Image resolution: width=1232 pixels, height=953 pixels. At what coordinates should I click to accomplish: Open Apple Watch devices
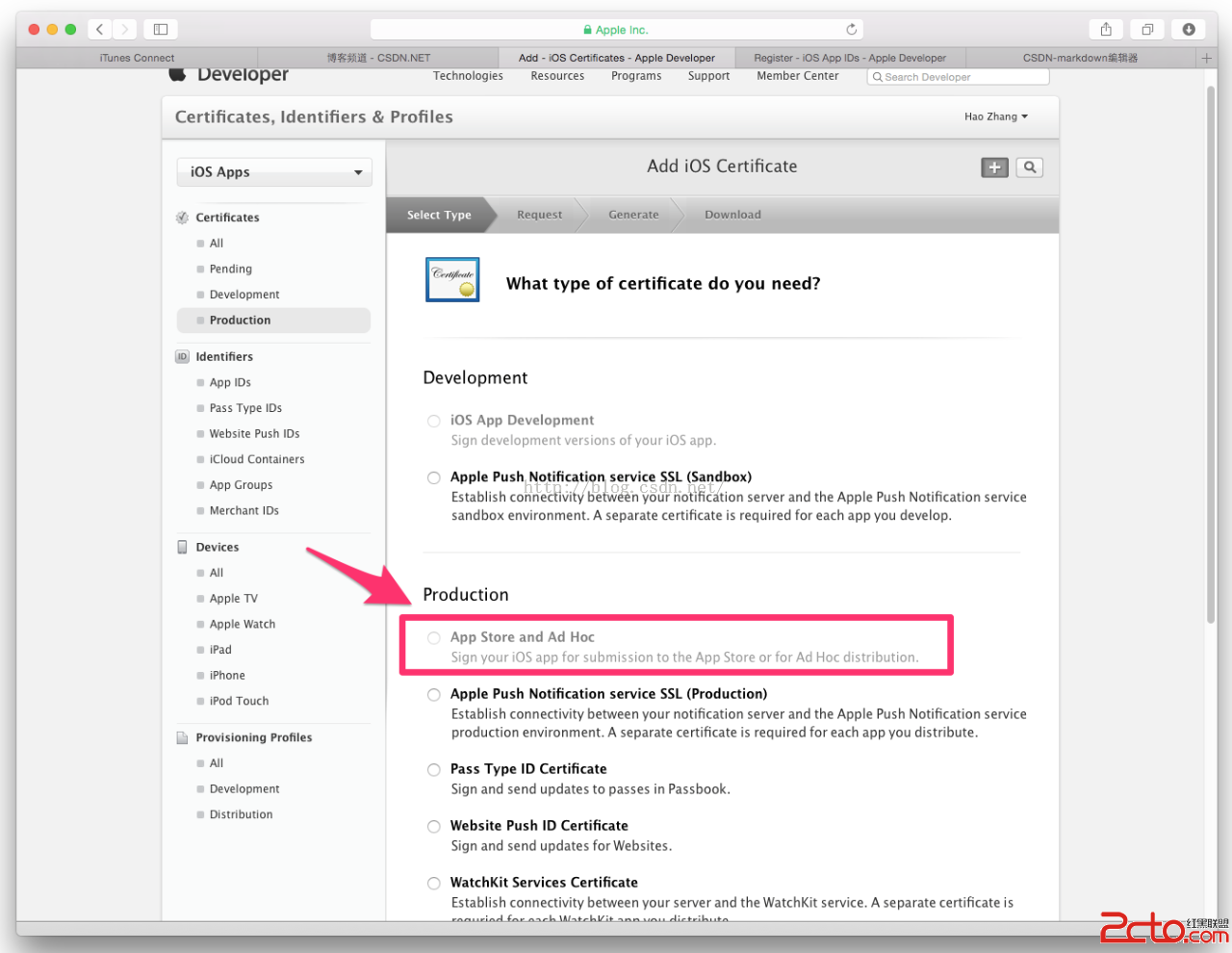coord(243,625)
